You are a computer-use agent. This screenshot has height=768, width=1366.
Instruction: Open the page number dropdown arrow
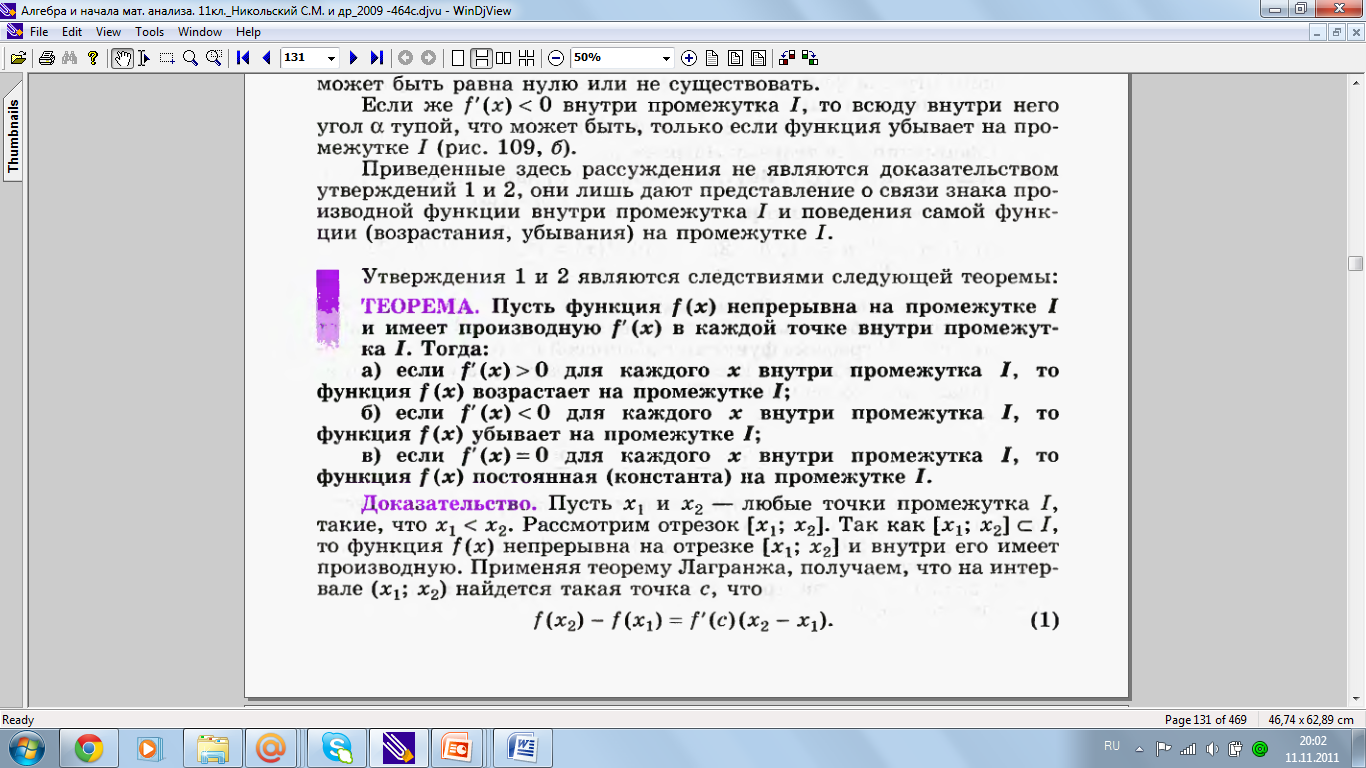(x=332, y=58)
